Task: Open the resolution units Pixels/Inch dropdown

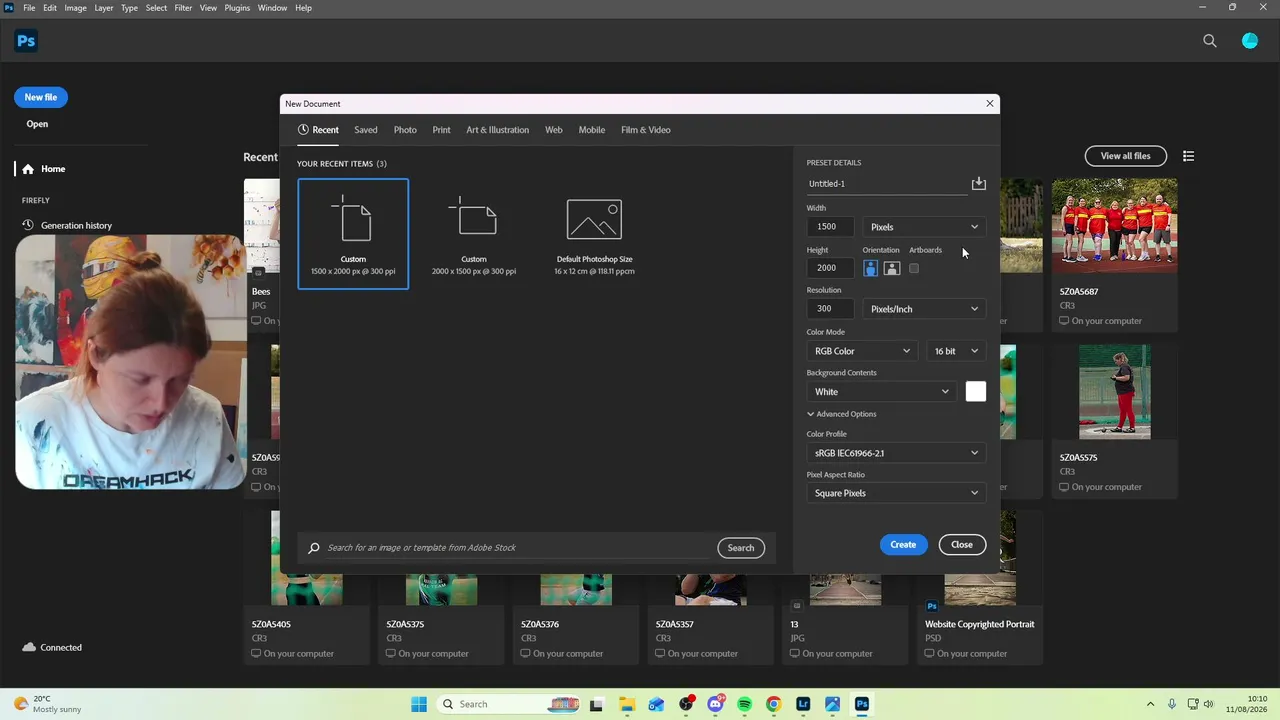Action: tap(924, 309)
